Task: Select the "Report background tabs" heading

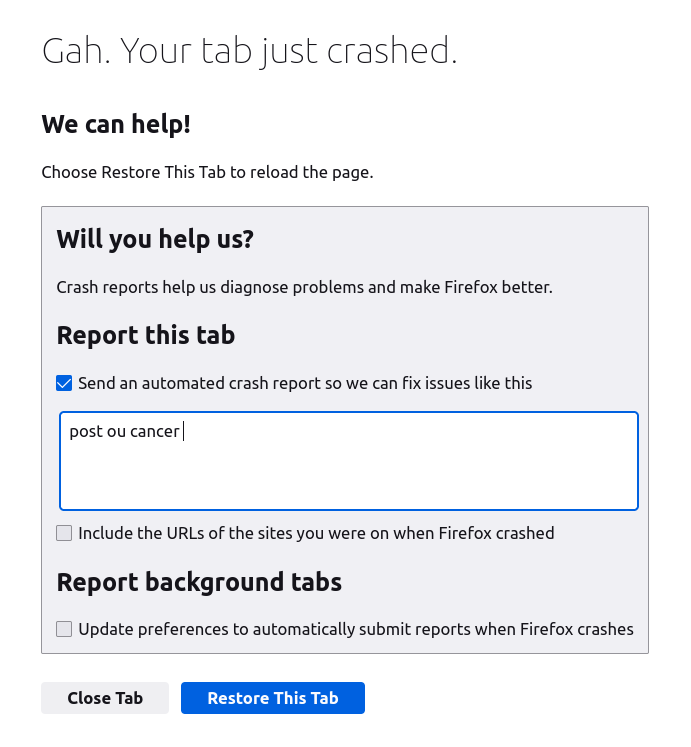Action: [199, 582]
